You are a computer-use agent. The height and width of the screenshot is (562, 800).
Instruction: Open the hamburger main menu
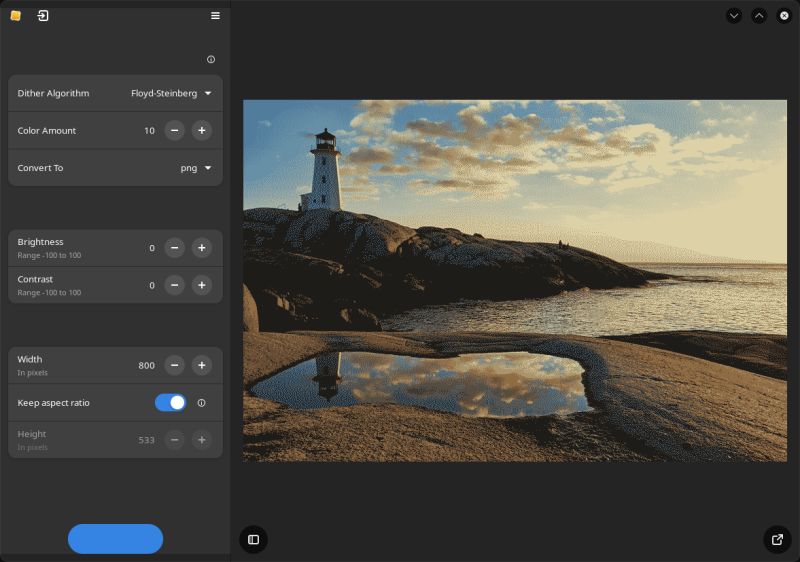tap(215, 16)
